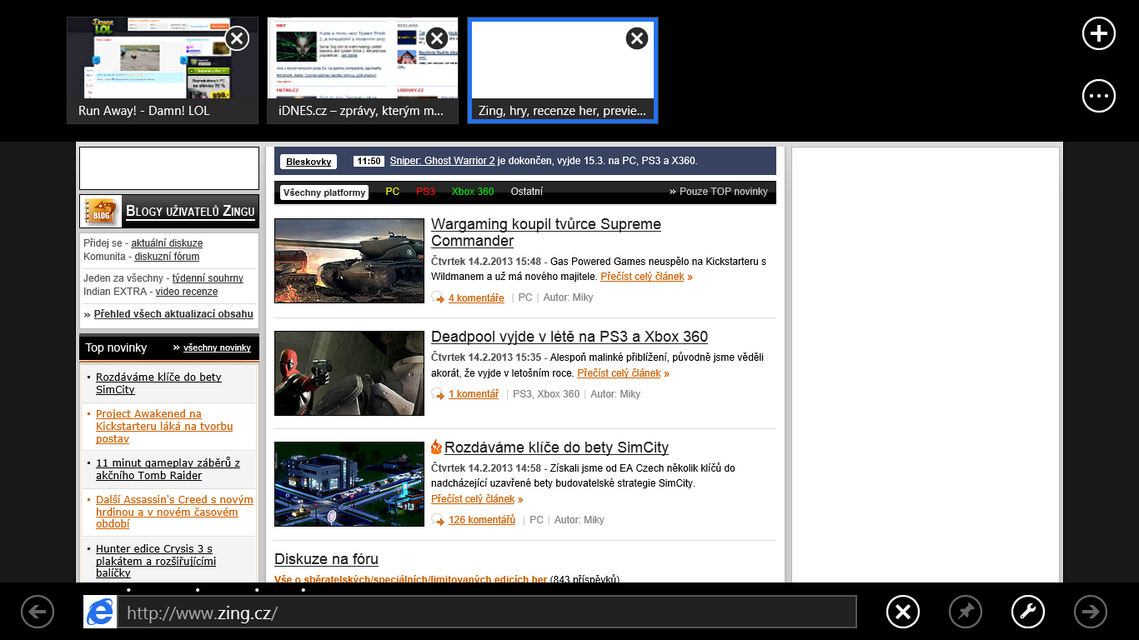The width and height of the screenshot is (1139, 640).
Task: Open a new tab with the plus icon
Action: click(x=1098, y=33)
